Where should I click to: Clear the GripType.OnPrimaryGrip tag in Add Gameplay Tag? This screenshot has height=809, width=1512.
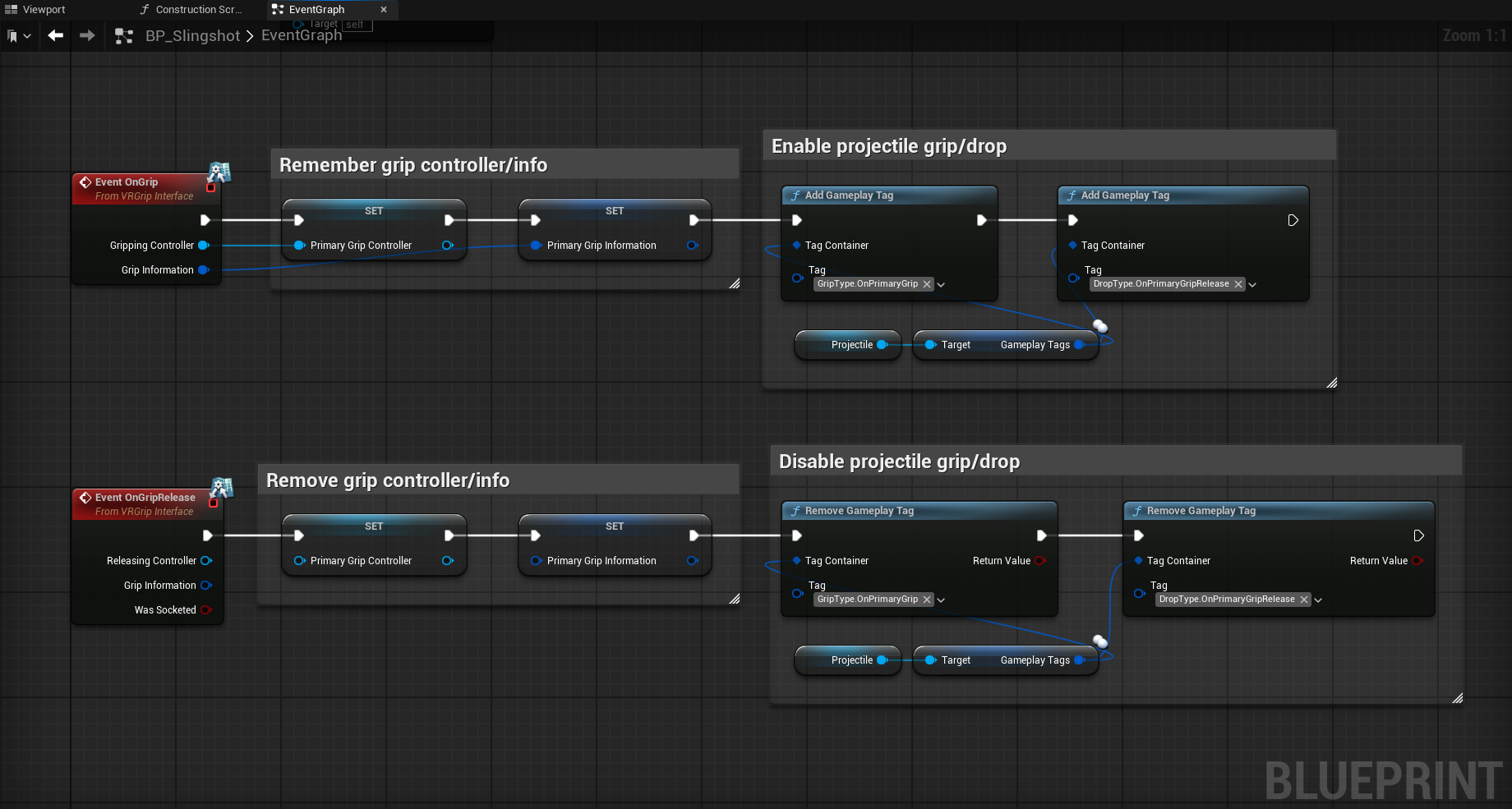[927, 284]
